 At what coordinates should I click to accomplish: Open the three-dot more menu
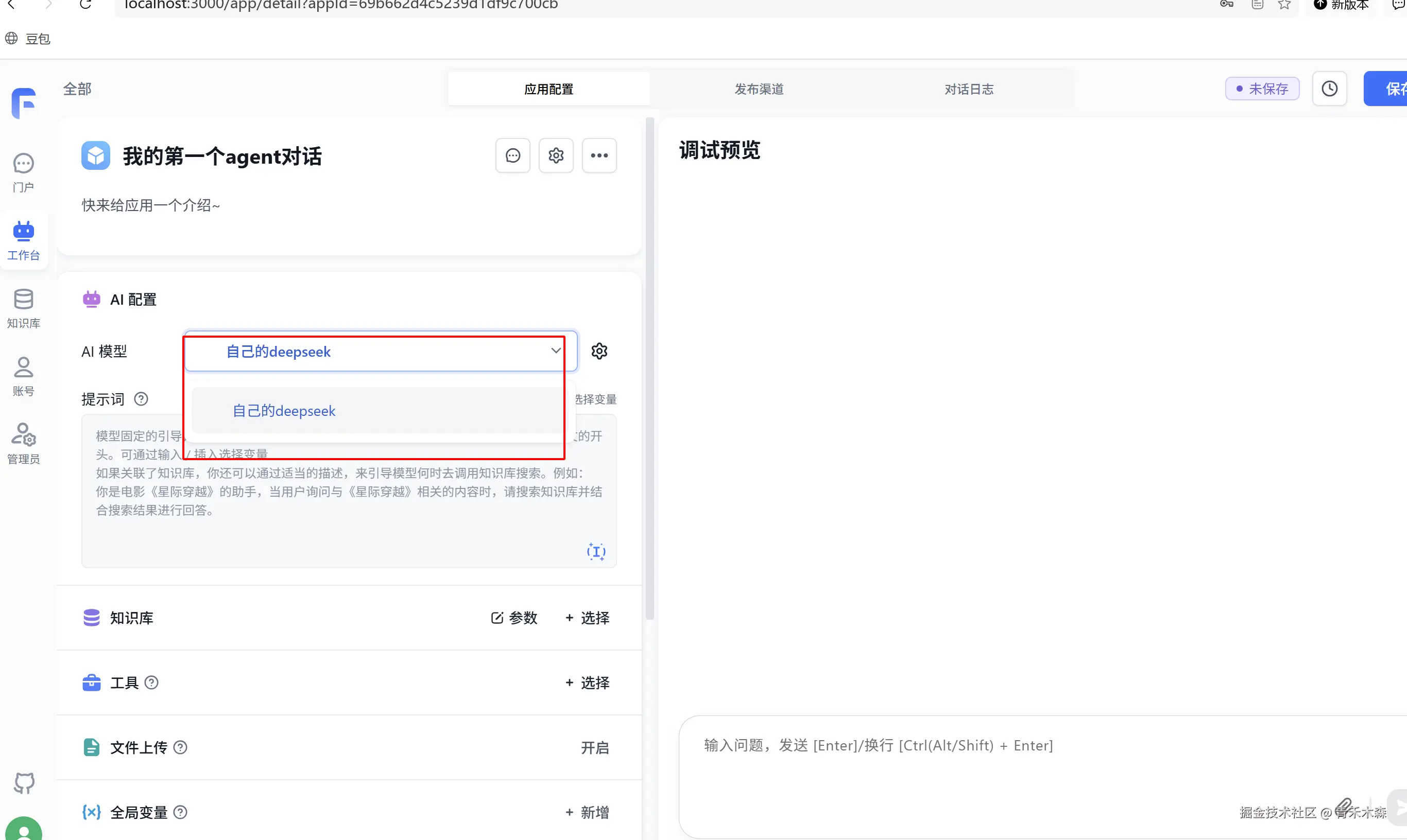pos(599,155)
